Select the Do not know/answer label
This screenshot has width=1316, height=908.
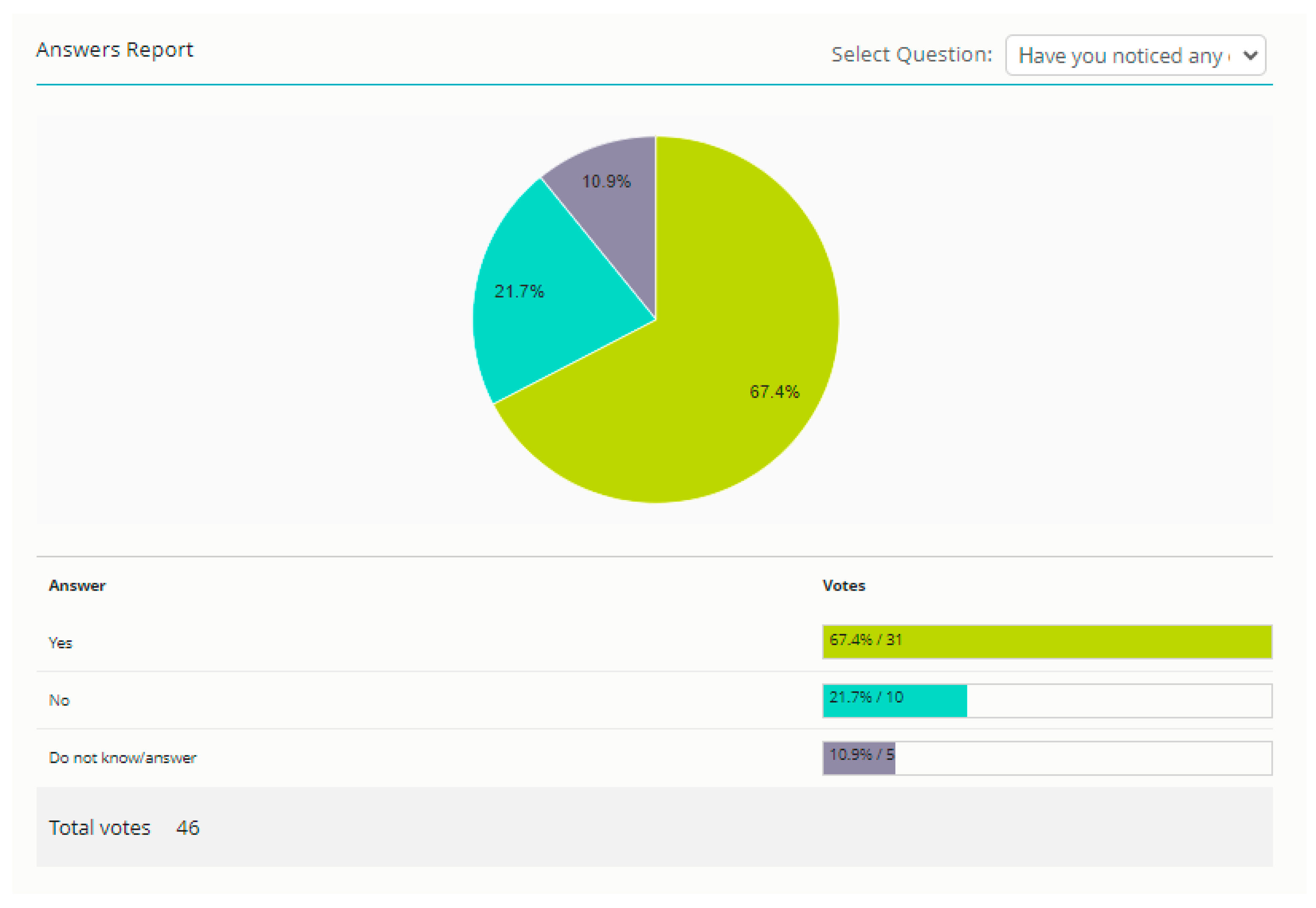coord(122,758)
